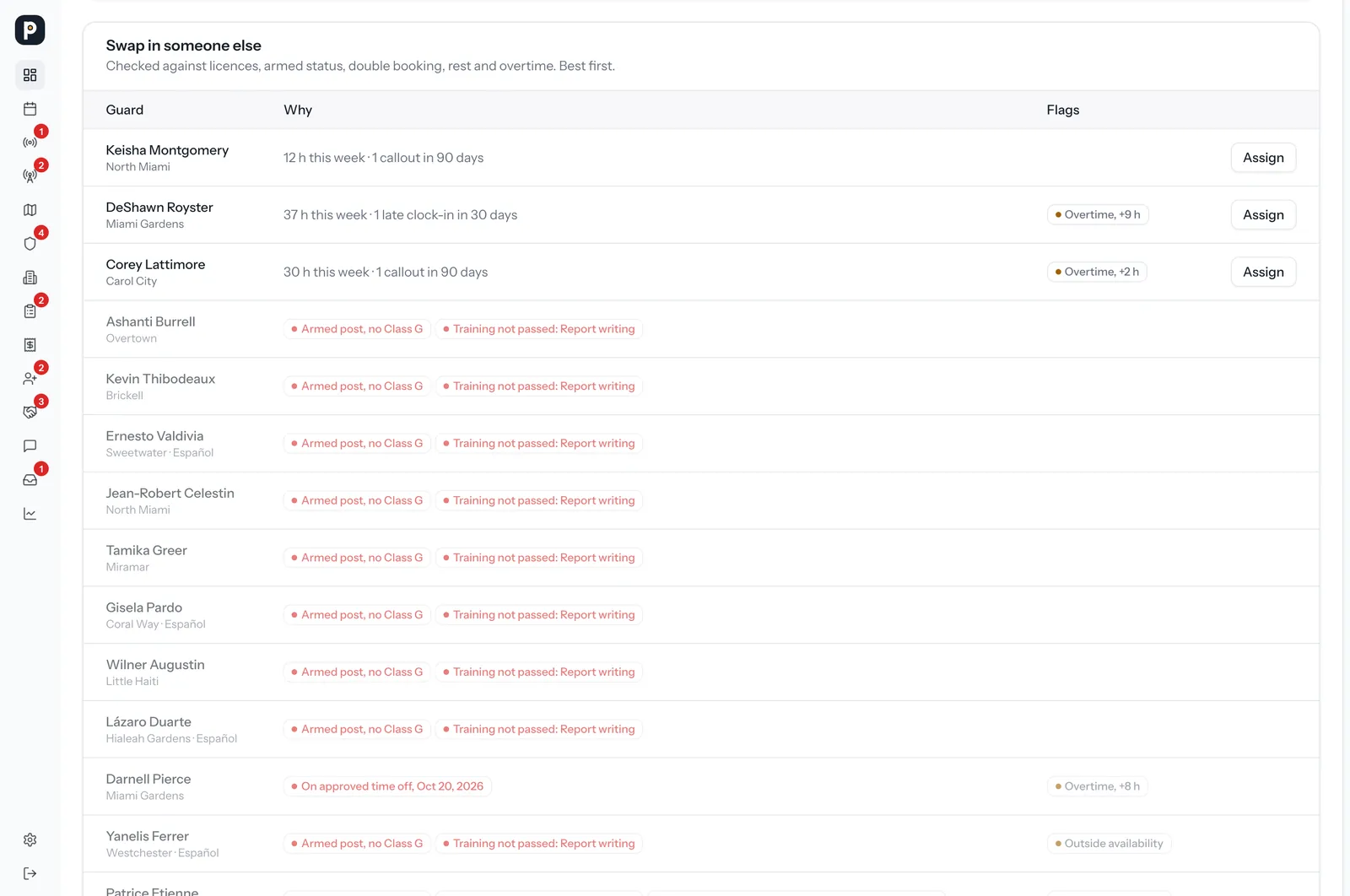1350x896 pixels.
Task: Select the Wilner Augustin guard name
Action: (x=155, y=665)
